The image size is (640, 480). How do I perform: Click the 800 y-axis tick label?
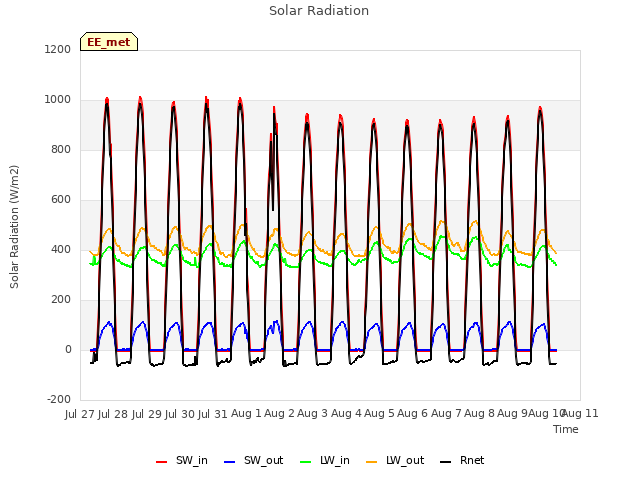[x=61, y=149]
